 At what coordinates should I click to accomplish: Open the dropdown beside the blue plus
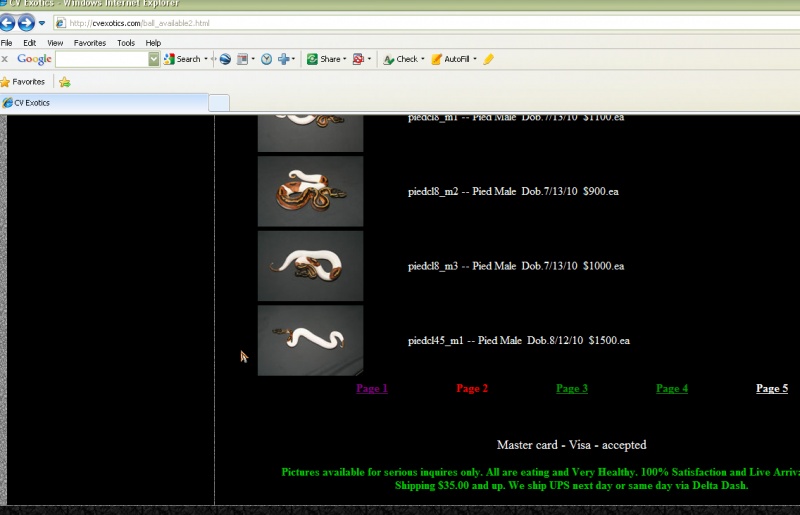pyautogui.click(x=293, y=59)
